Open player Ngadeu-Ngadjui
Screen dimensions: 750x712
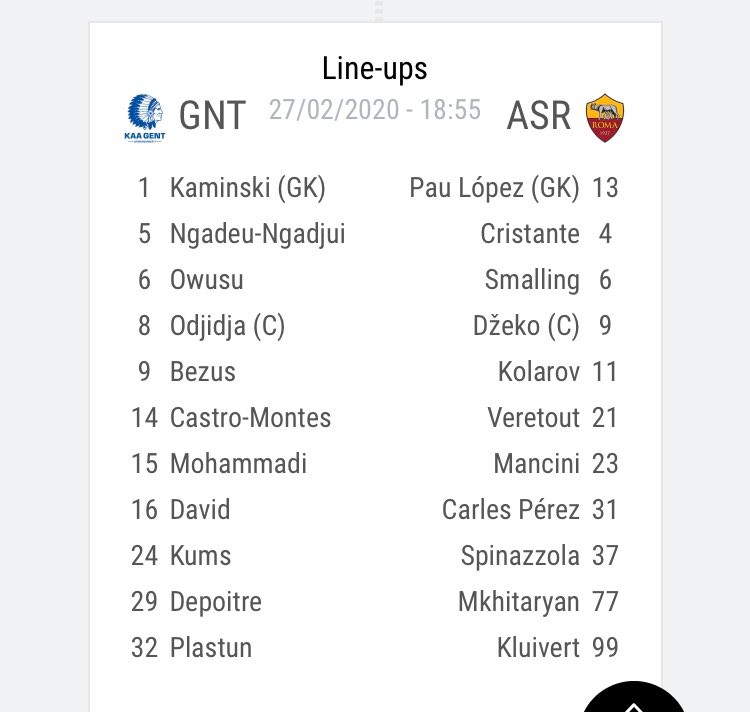(258, 234)
